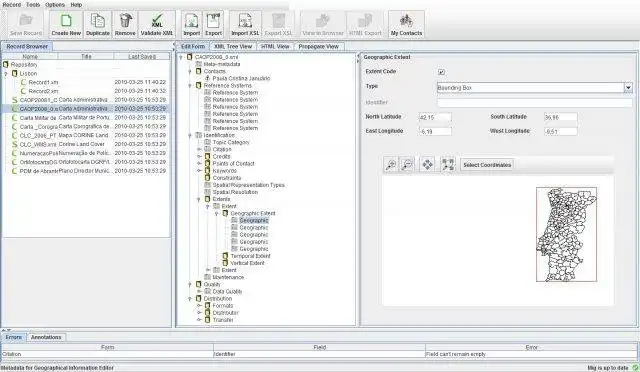The height and width of the screenshot is (372, 640).
Task: Click the zoom out map icon
Action: (407, 165)
